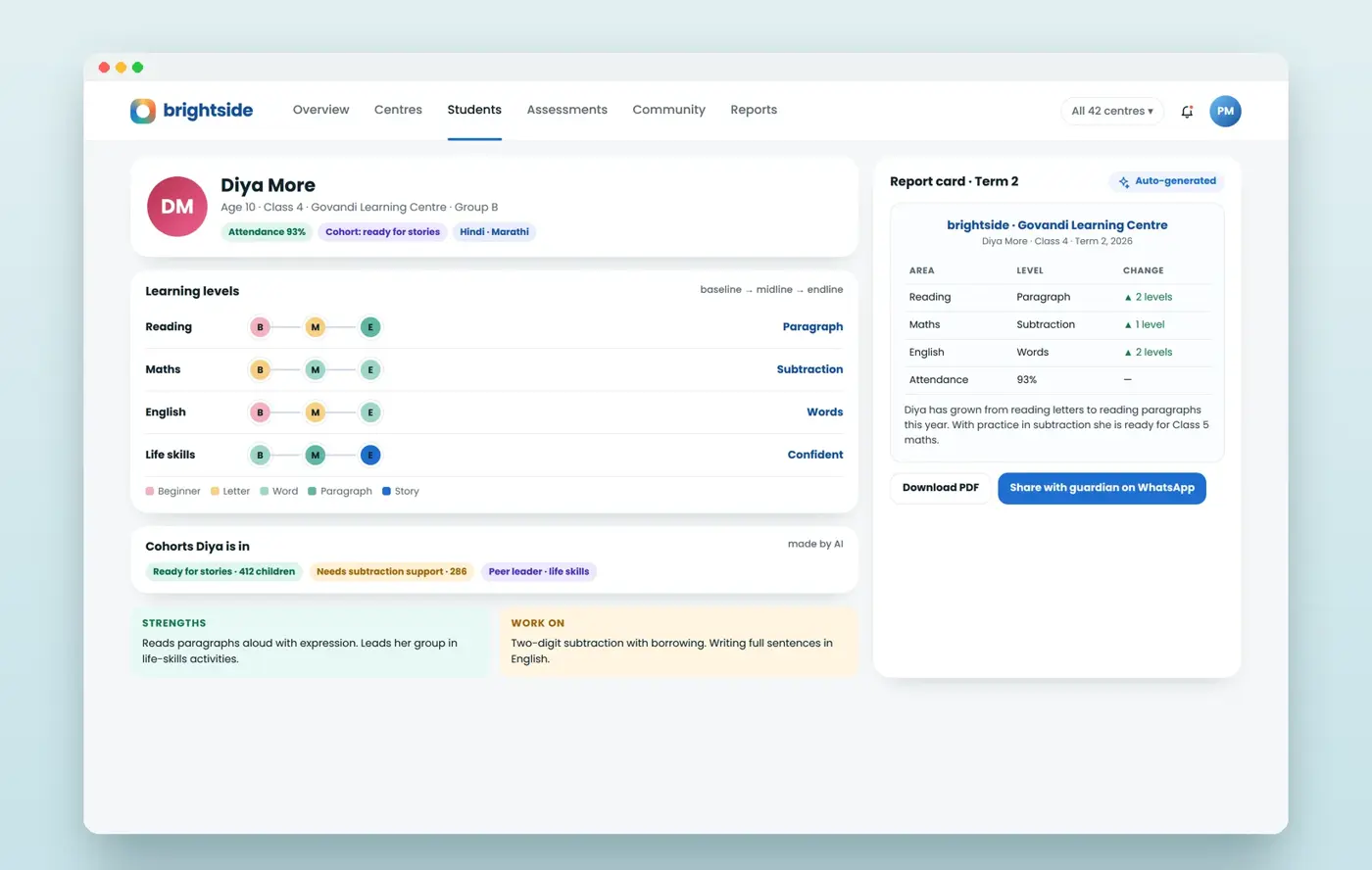The height and width of the screenshot is (870, 1372).
Task: Open the All 42 centres dropdown
Action: [x=1112, y=112]
